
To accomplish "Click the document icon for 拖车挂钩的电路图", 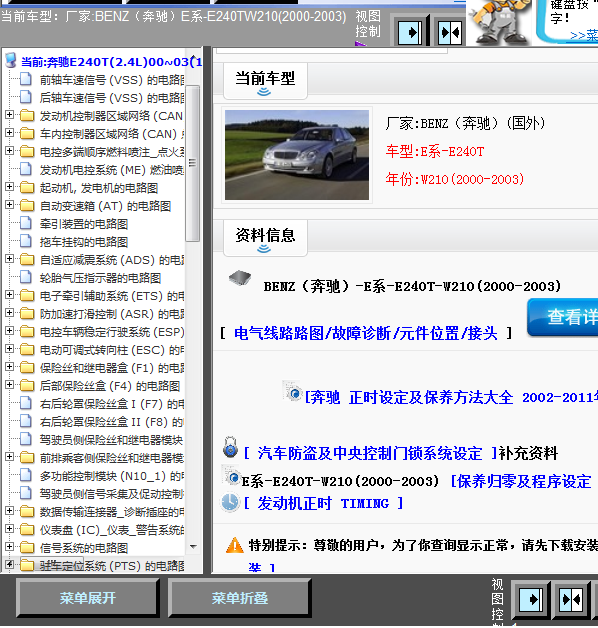I will pos(26,241).
